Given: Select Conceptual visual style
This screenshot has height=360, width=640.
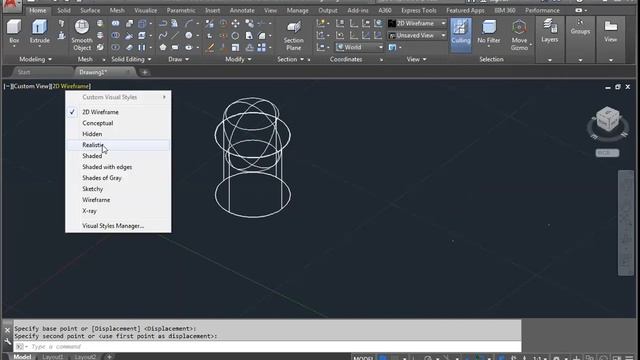Looking at the screenshot, I should tap(118, 123).
